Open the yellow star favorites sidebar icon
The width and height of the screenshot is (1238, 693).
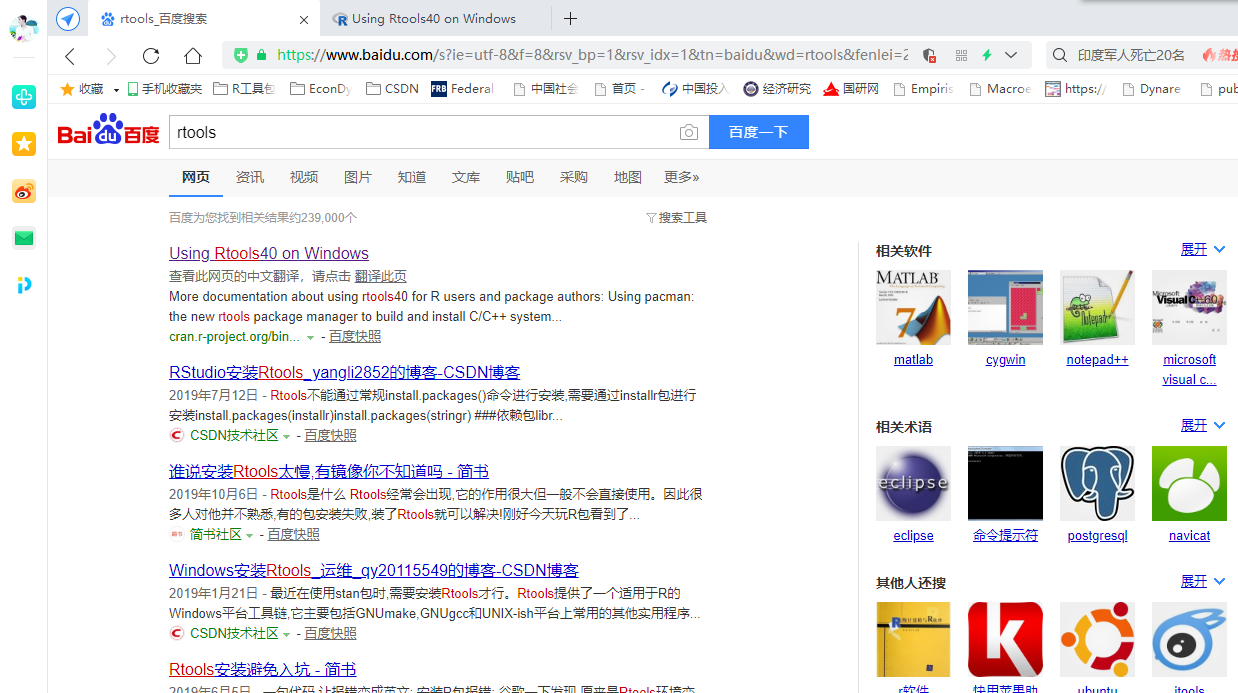point(24,144)
